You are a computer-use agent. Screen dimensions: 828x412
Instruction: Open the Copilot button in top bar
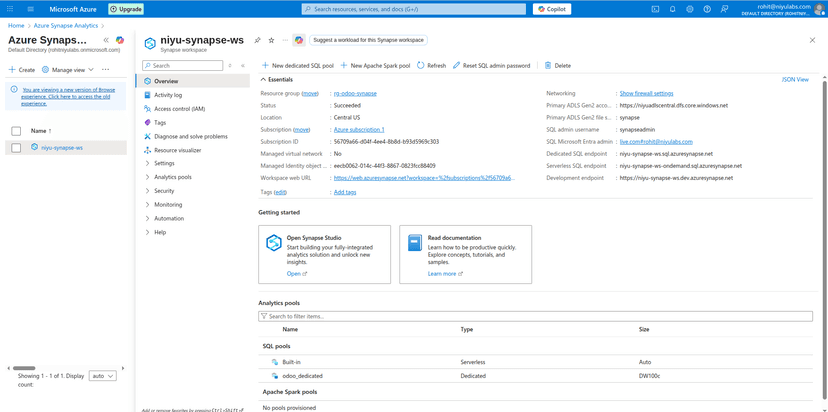(552, 9)
